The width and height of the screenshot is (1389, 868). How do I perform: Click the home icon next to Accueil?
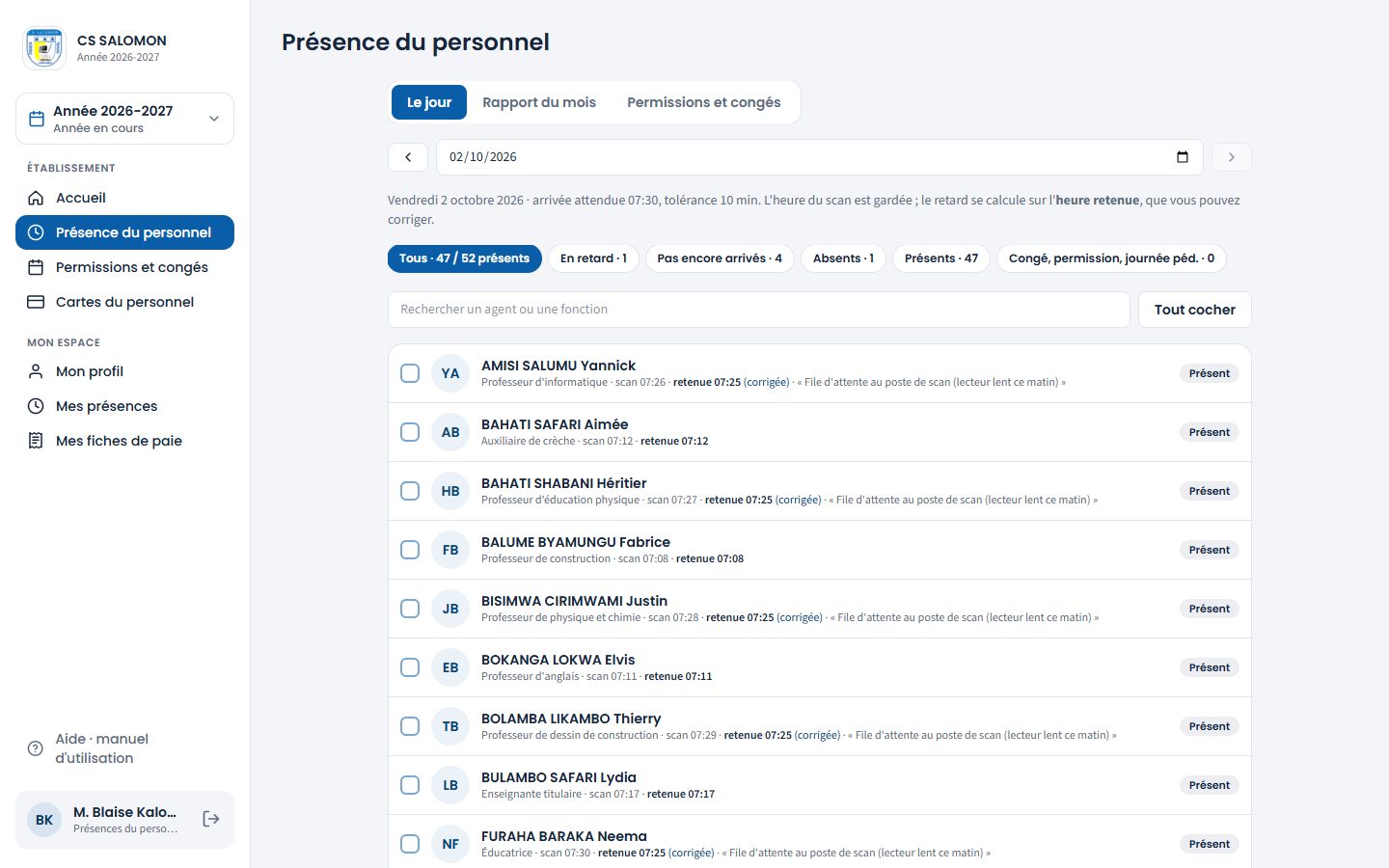click(36, 198)
